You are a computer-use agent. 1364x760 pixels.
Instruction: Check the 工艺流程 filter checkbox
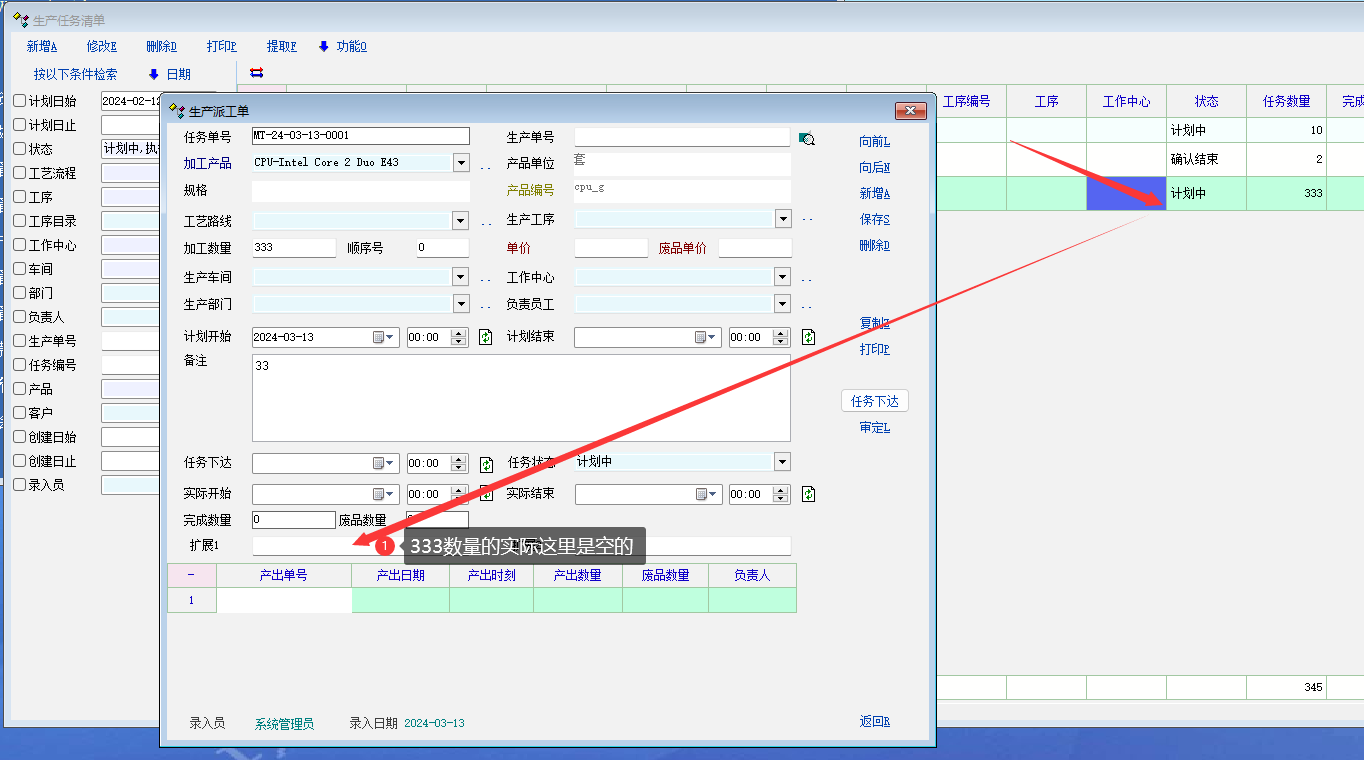click(20, 173)
